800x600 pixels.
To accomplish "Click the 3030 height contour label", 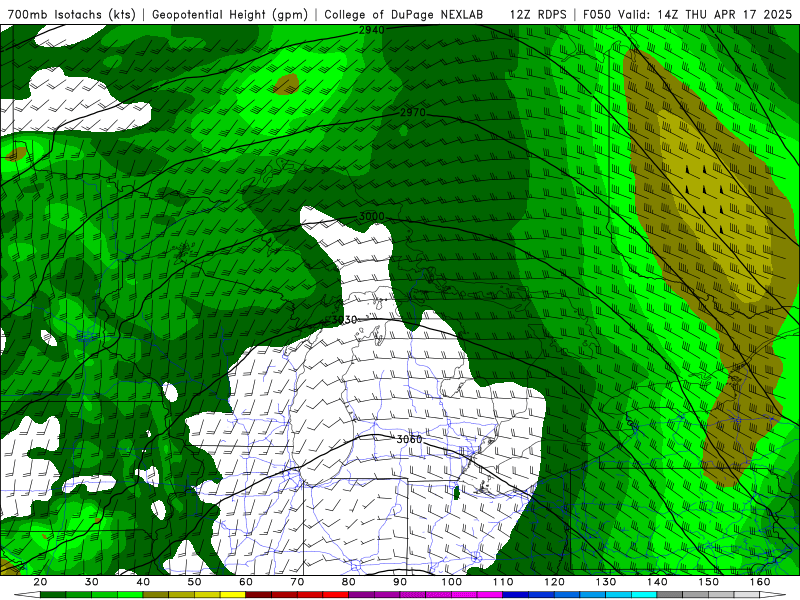I will (344, 320).
